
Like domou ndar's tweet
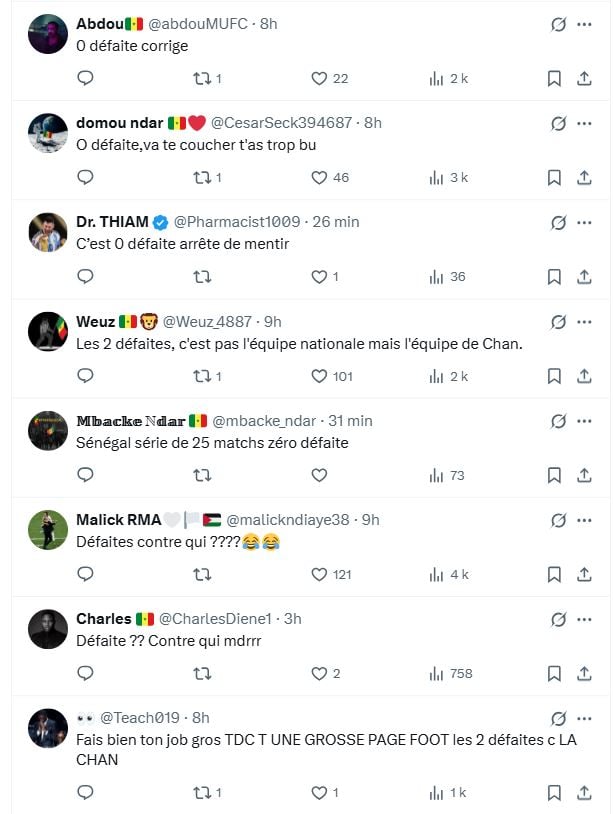319,177
